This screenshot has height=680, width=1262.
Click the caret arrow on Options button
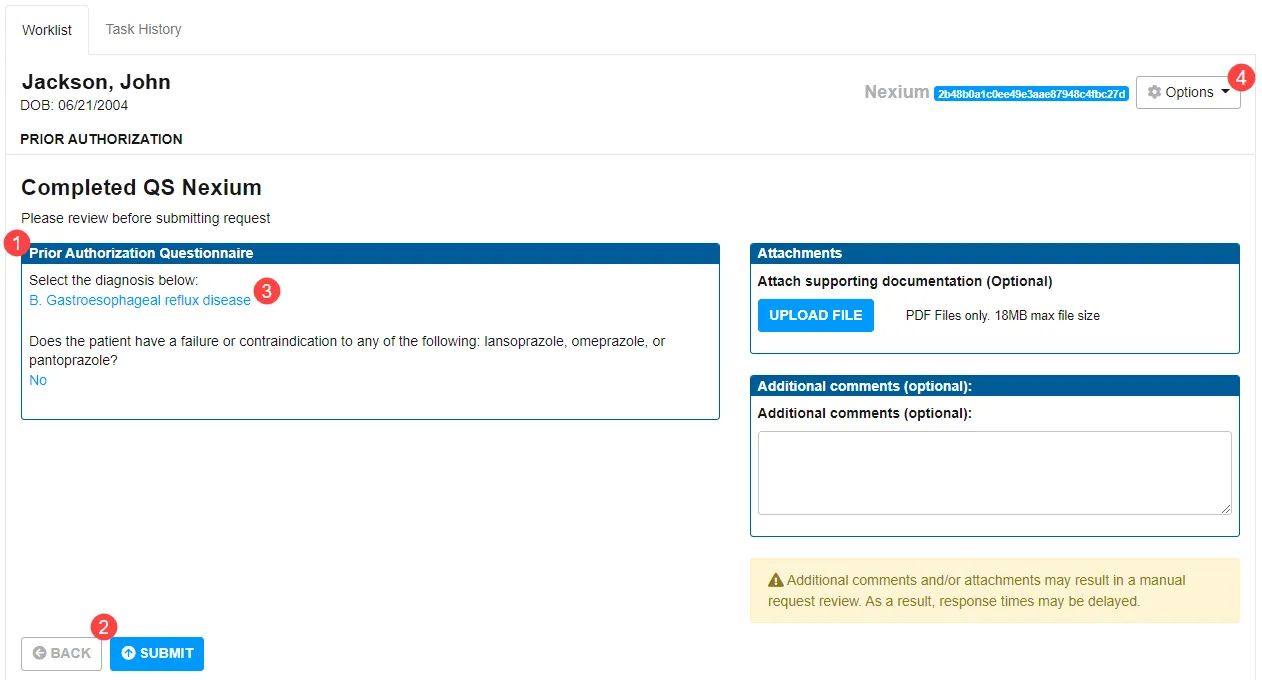click(x=1224, y=92)
